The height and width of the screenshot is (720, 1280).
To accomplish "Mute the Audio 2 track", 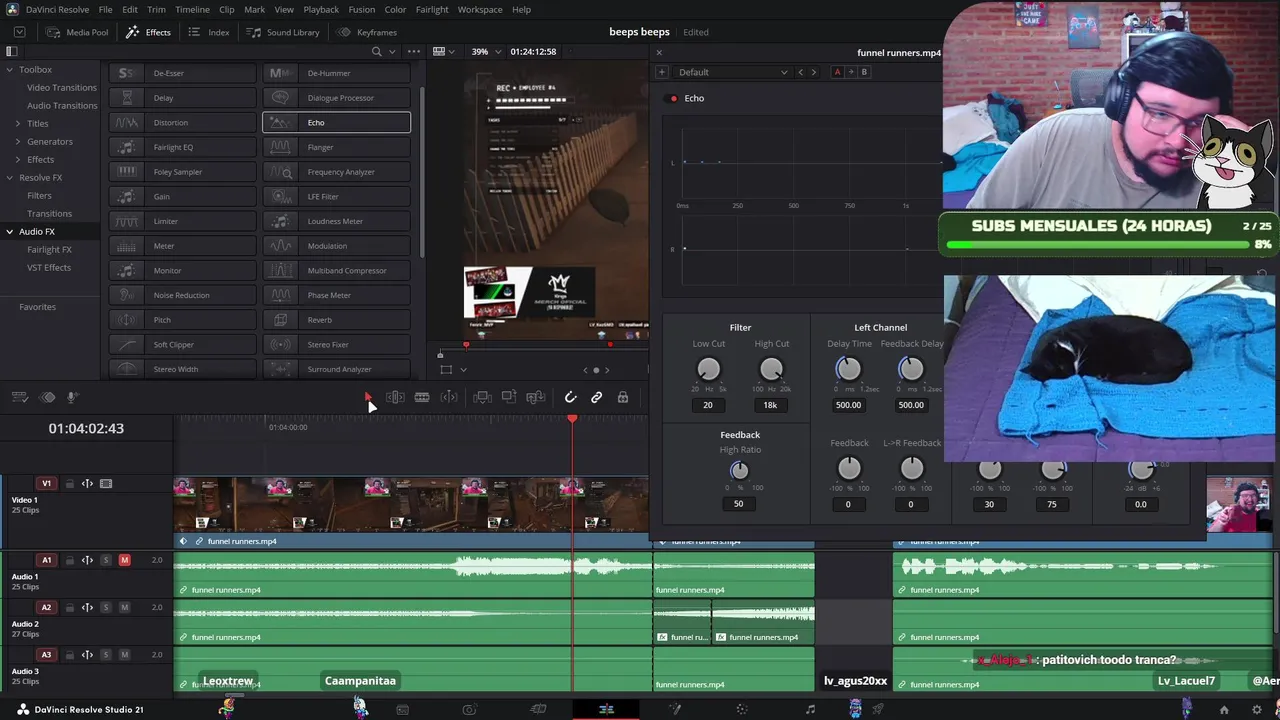I will (x=124, y=607).
